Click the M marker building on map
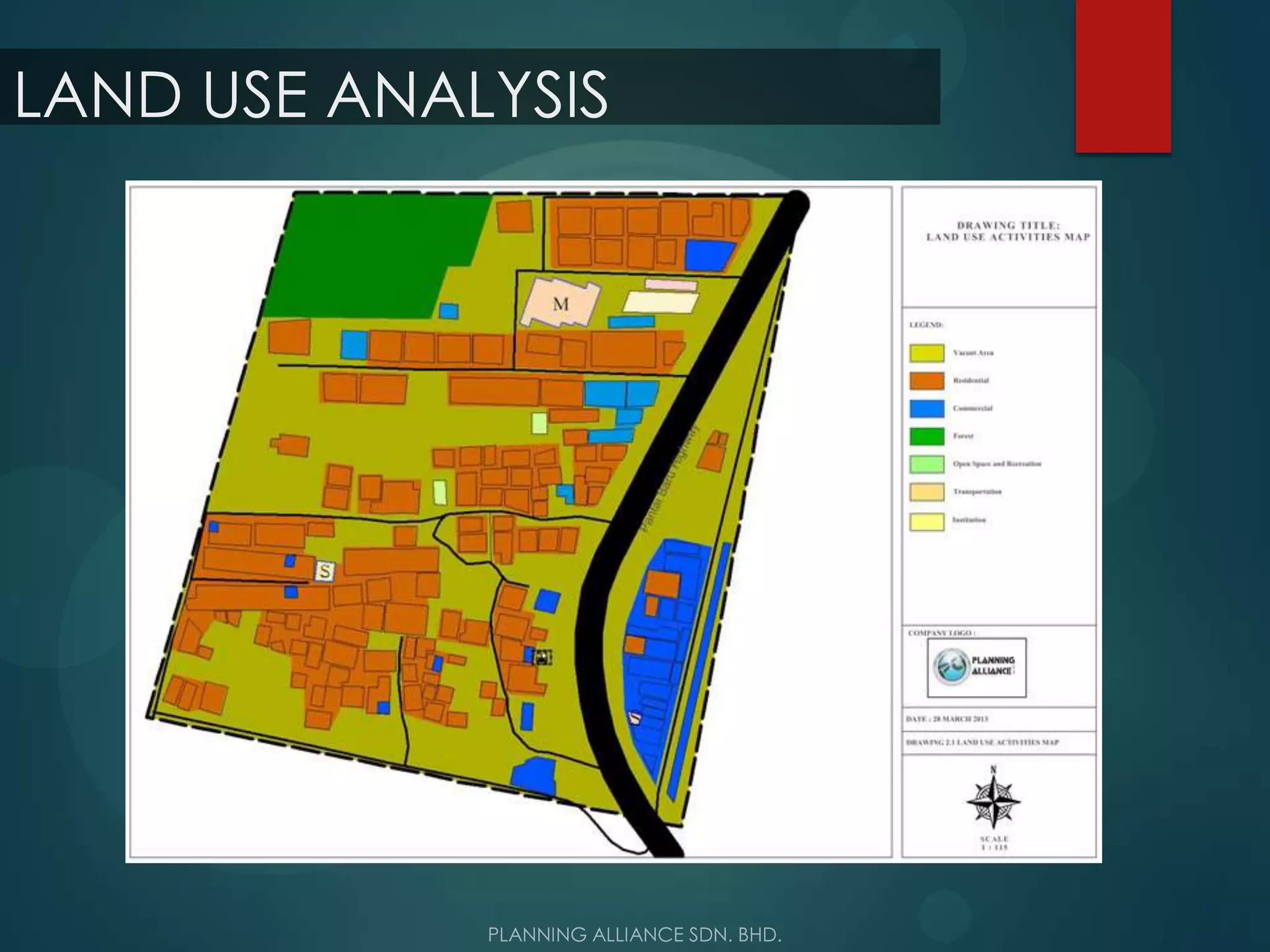This screenshot has width=1270, height=952. (x=561, y=304)
